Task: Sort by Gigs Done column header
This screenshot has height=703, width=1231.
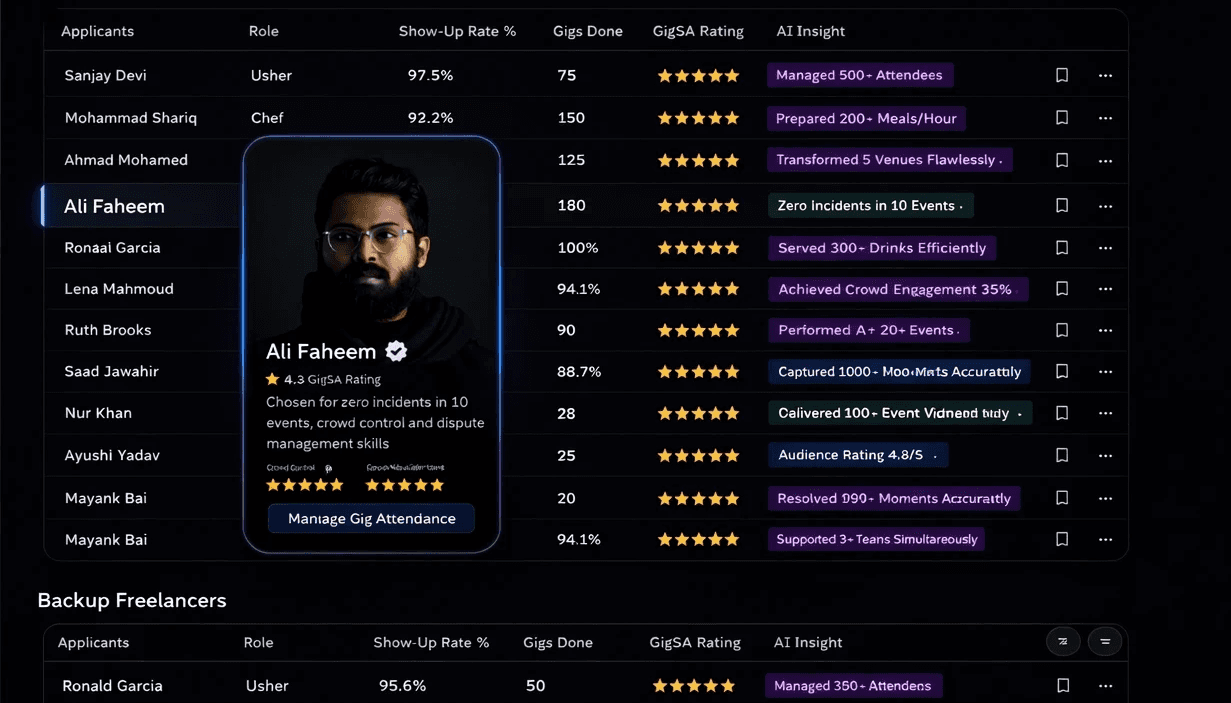Action: tap(587, 31)
